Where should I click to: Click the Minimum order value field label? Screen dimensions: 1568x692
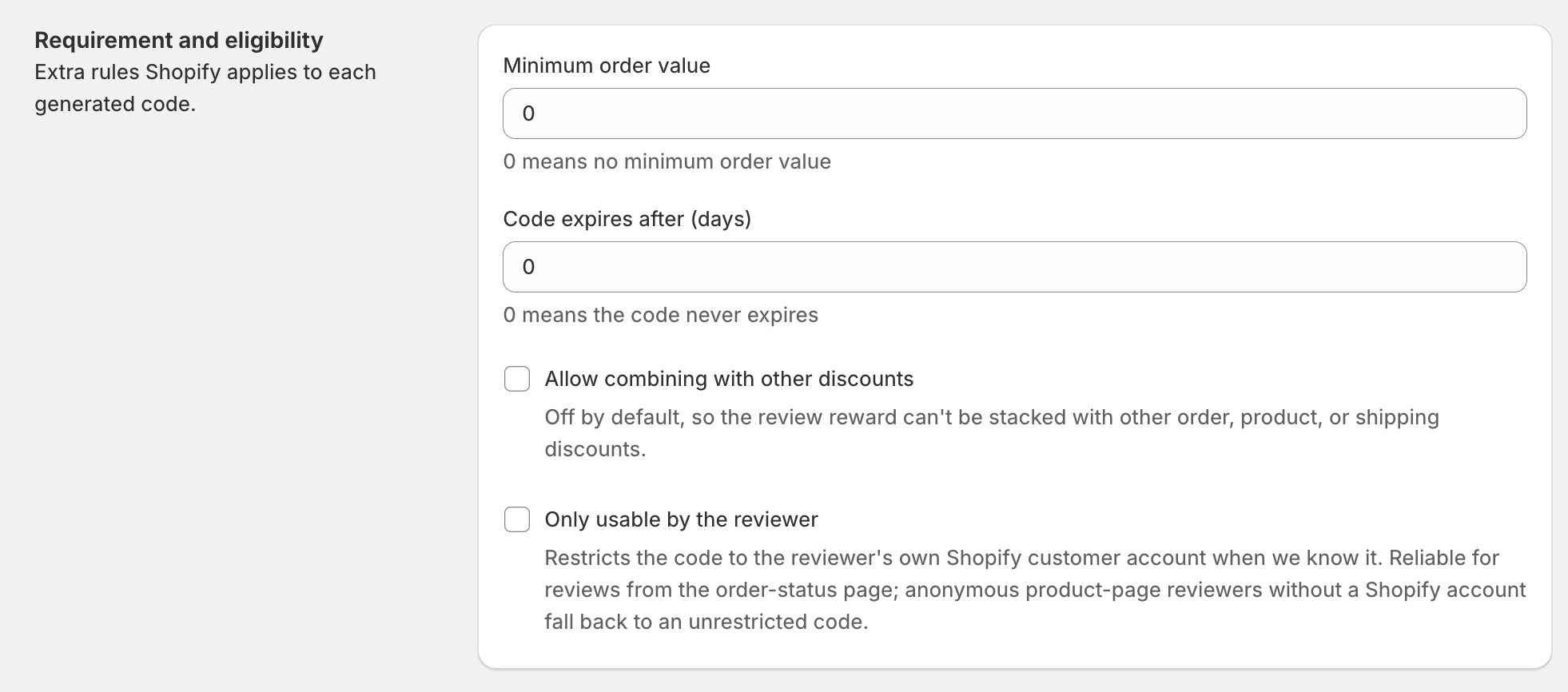click(x=607, y=66)
